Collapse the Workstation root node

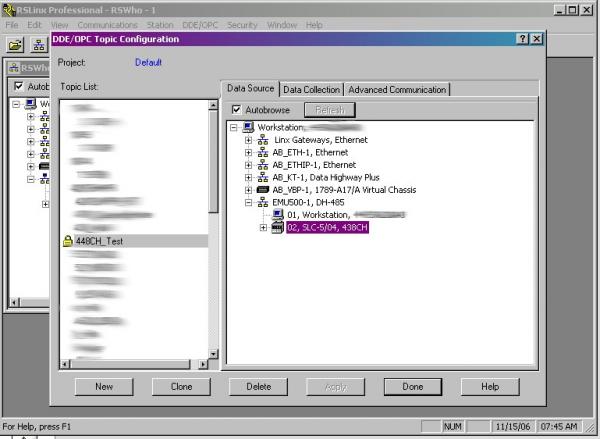(x=233, y=127)
